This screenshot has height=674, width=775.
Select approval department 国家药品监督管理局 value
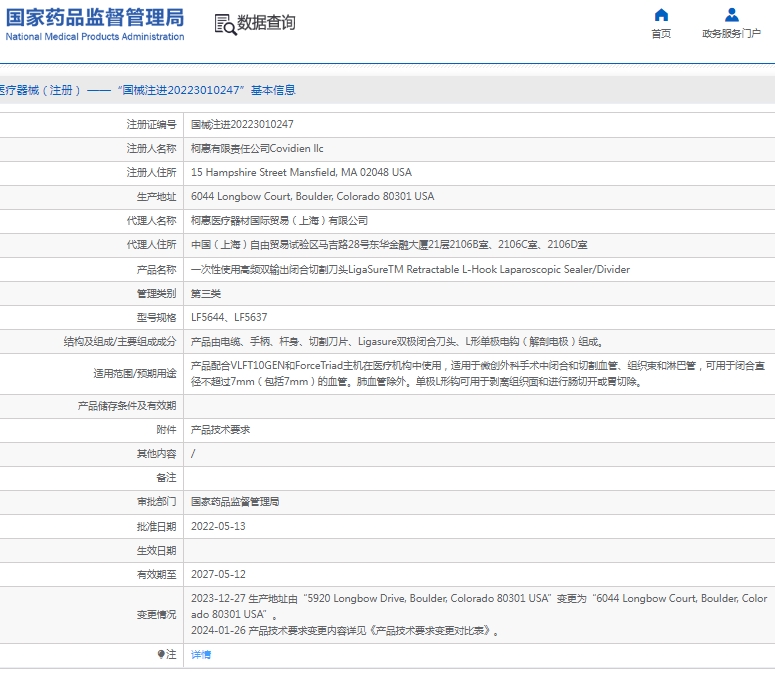(235, 502)
